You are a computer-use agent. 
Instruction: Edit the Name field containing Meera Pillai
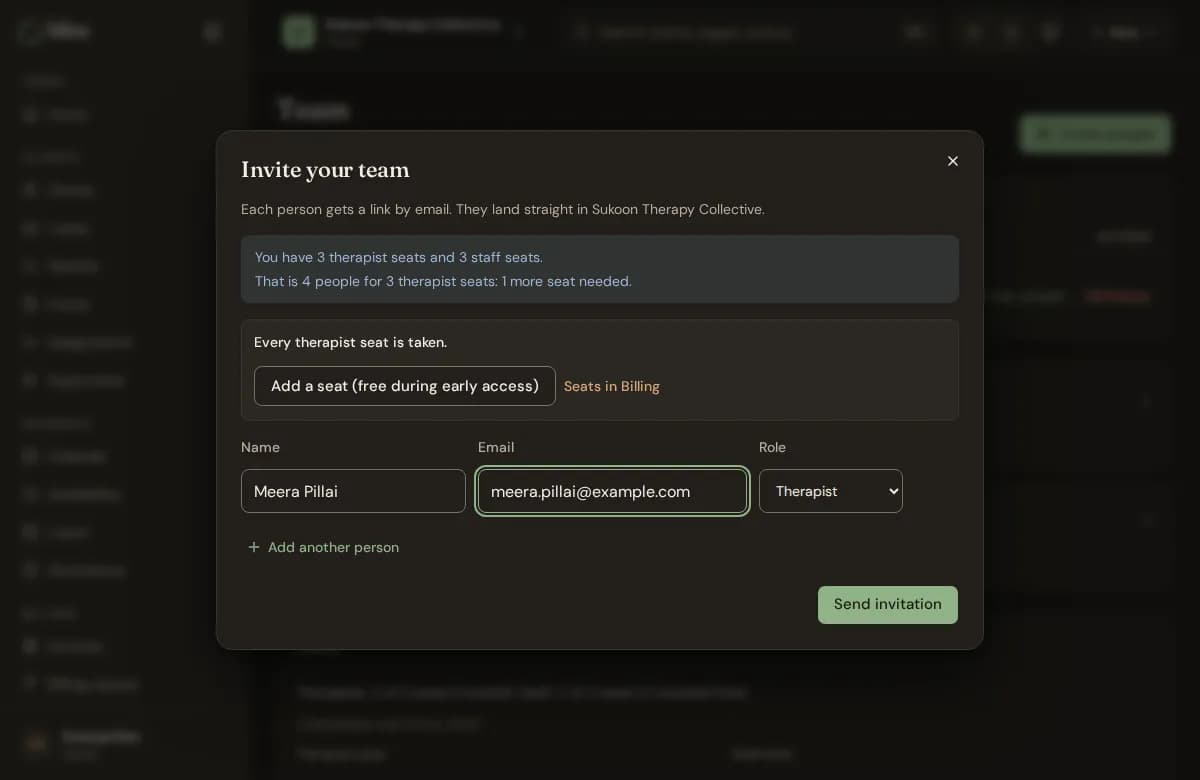(353, 491)
